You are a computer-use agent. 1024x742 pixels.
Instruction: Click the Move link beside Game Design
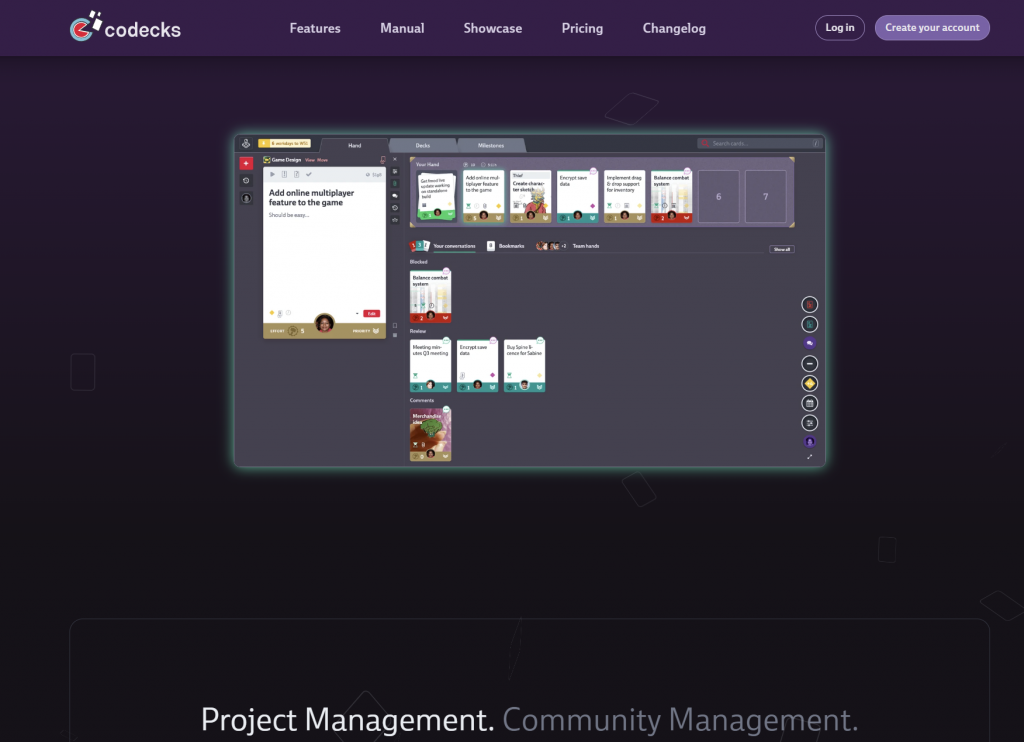pyautogui.click(x=323, y=160)
